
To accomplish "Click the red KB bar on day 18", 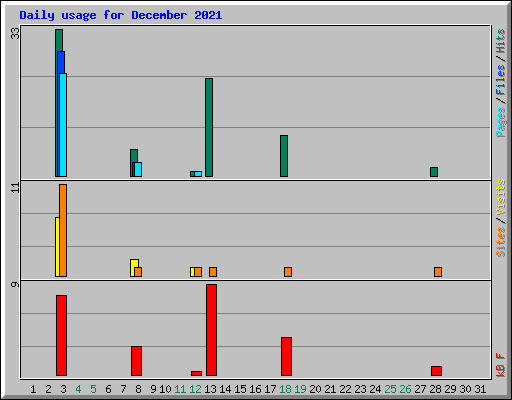I will 286,356.
